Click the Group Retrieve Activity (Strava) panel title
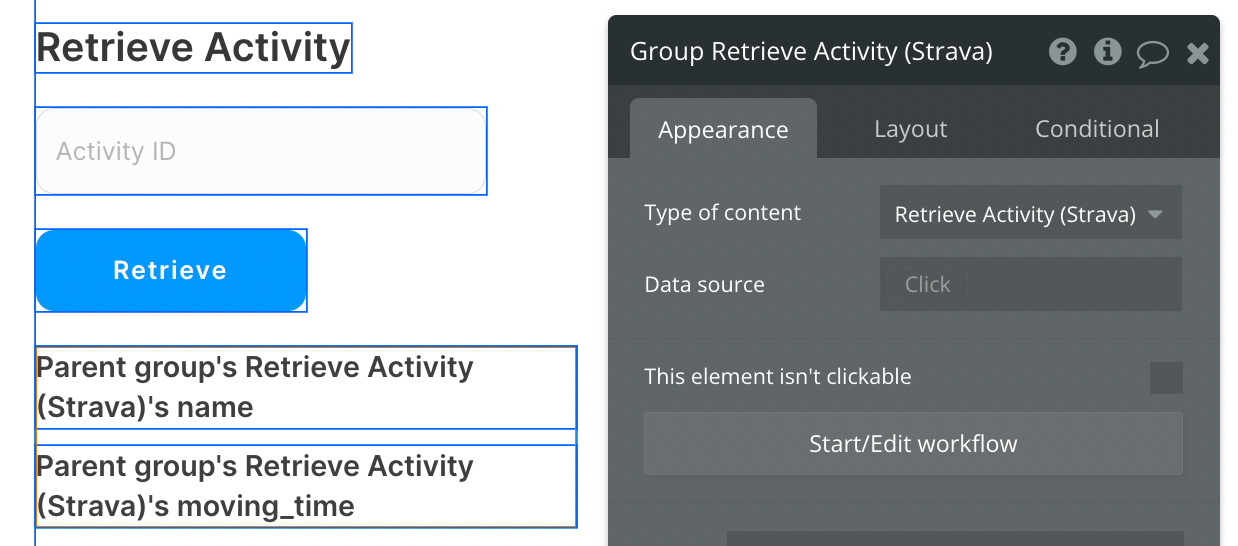The image size is (1238, 546). point(811,52)
